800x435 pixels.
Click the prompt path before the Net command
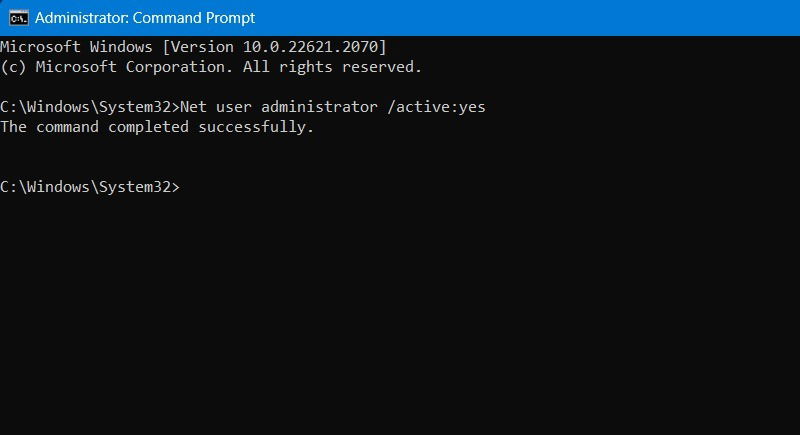(88, 107)
